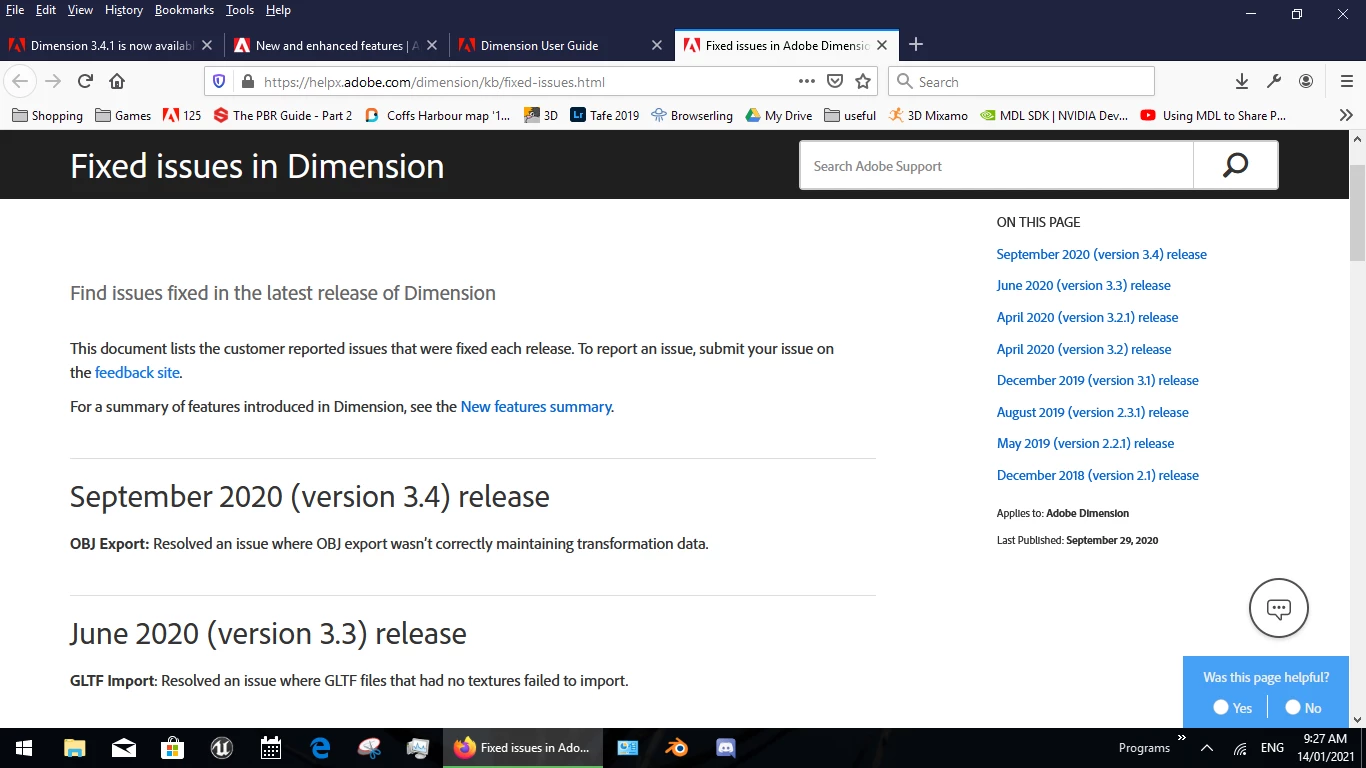Open The PBR Guide - Part 2 bookmark

point(282,115)
